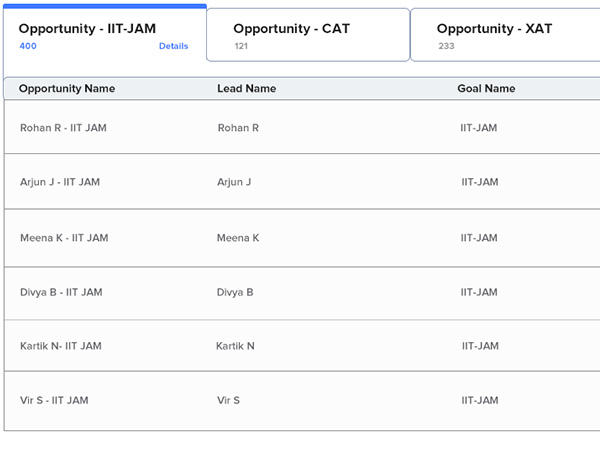This screenshot has height=450, width=600.
Task: Select lead name Divya B
Action: [x=235, y=292]
